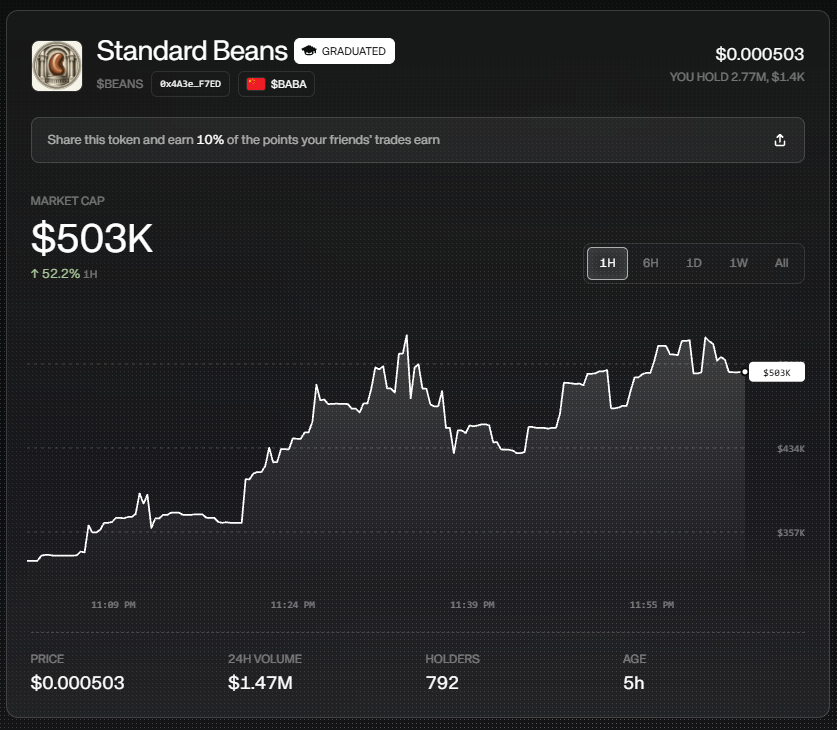Click the 24H VOLUME label
837x730 pixels.
point(265,659)
